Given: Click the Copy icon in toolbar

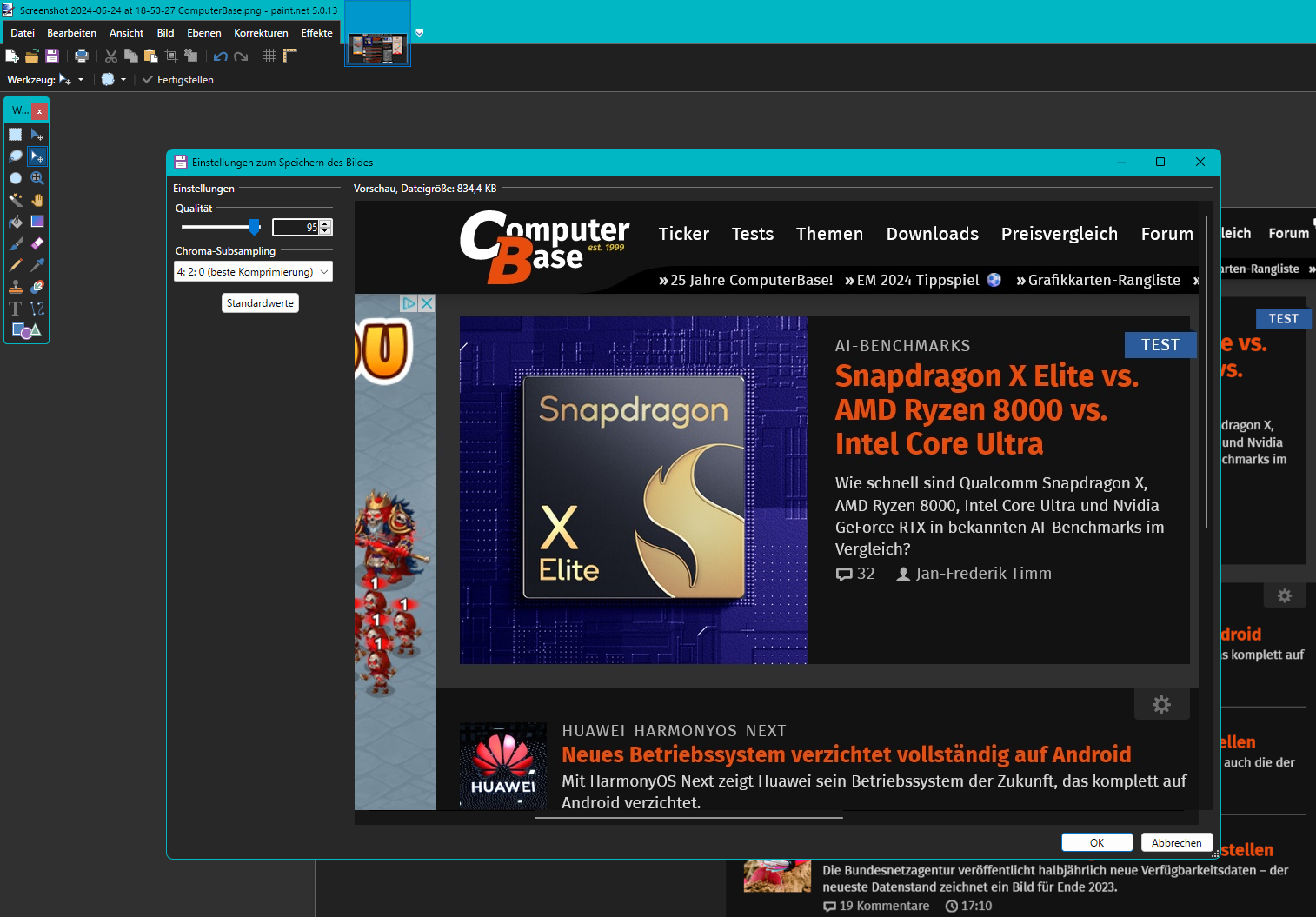Looking at the screenshot, I should [131, 56].
